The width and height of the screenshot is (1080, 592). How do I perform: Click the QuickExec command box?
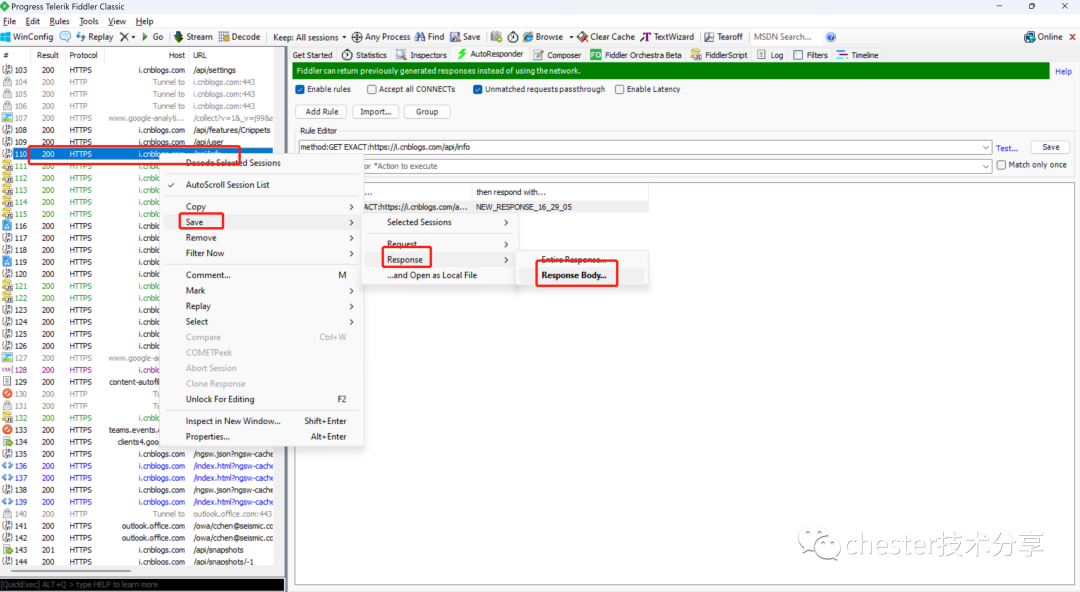pyautogui.click(x=142, y=584)
